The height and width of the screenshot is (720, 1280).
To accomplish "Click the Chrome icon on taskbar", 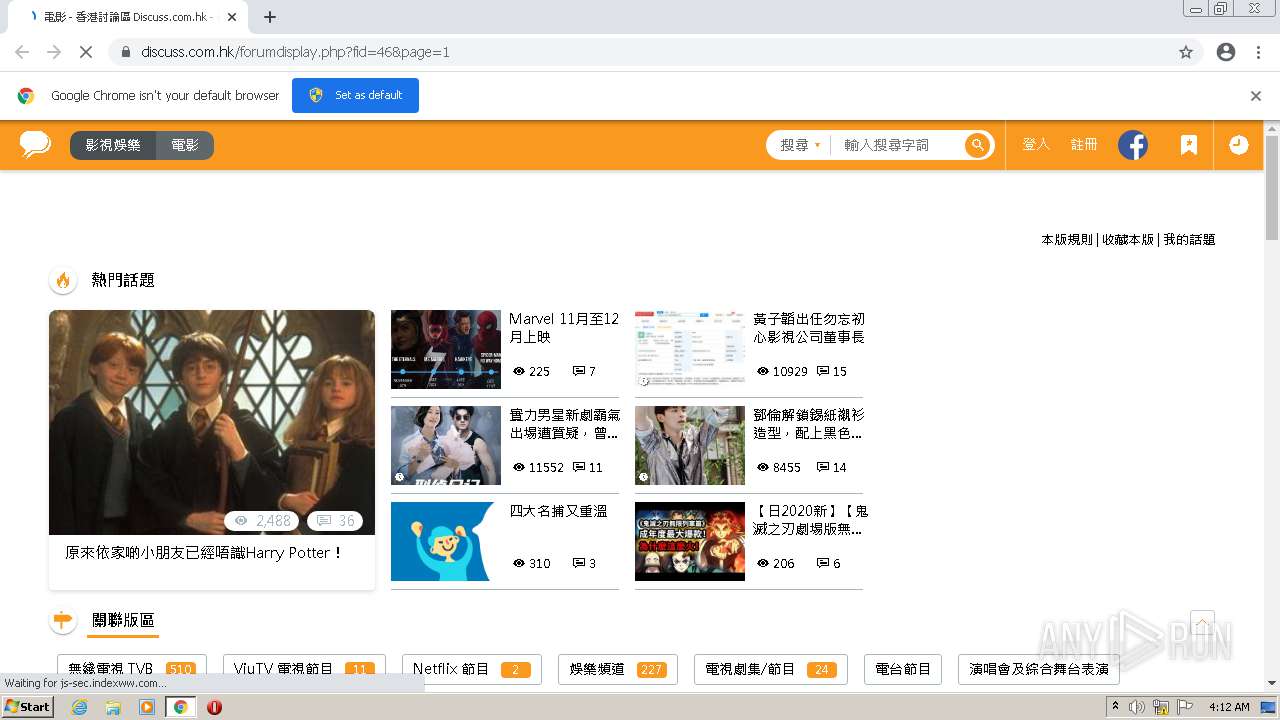I will tap(181, 707).
